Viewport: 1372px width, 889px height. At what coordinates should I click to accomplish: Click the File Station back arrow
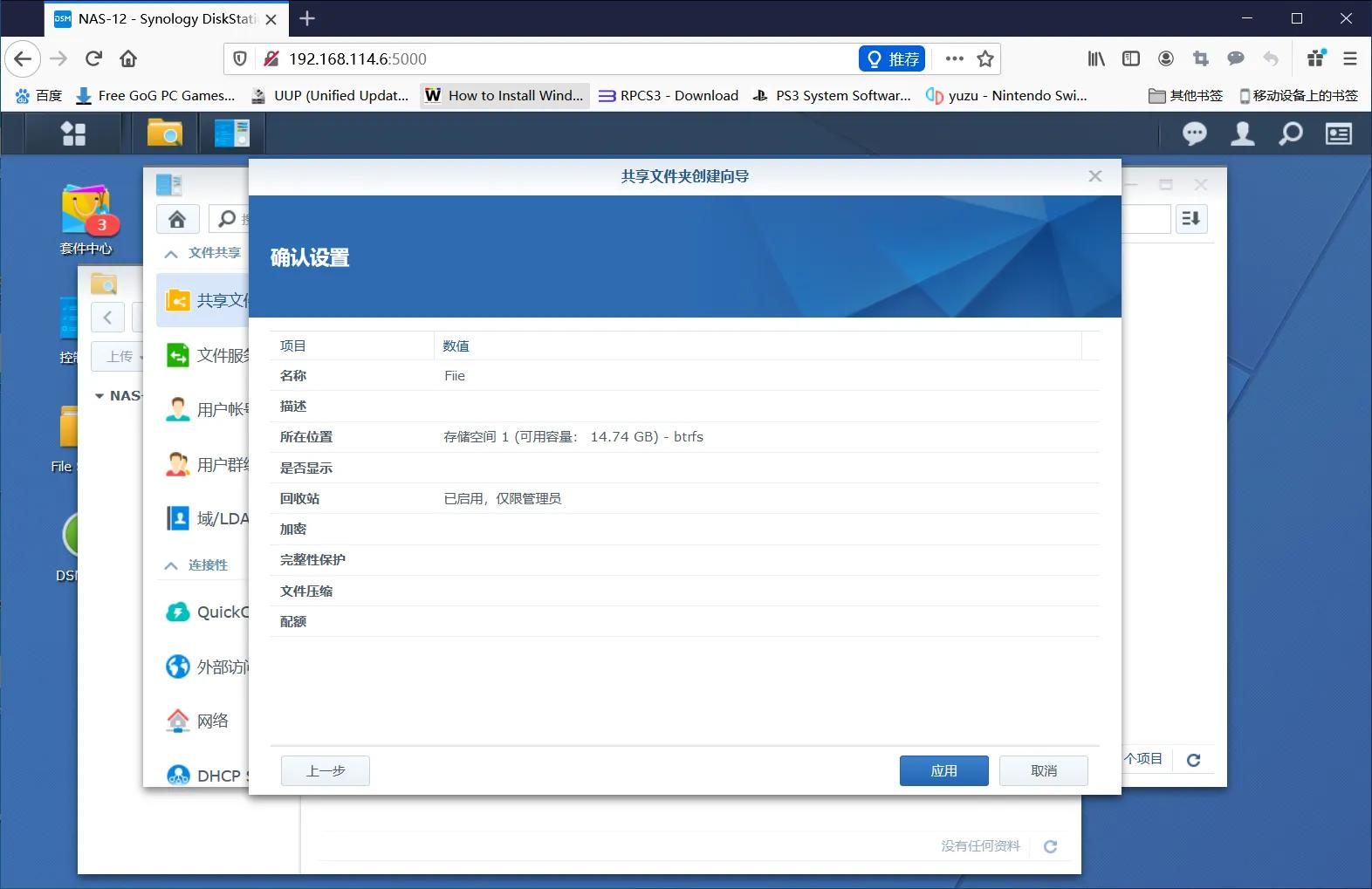pyautogui.click(x=107, y=317)
